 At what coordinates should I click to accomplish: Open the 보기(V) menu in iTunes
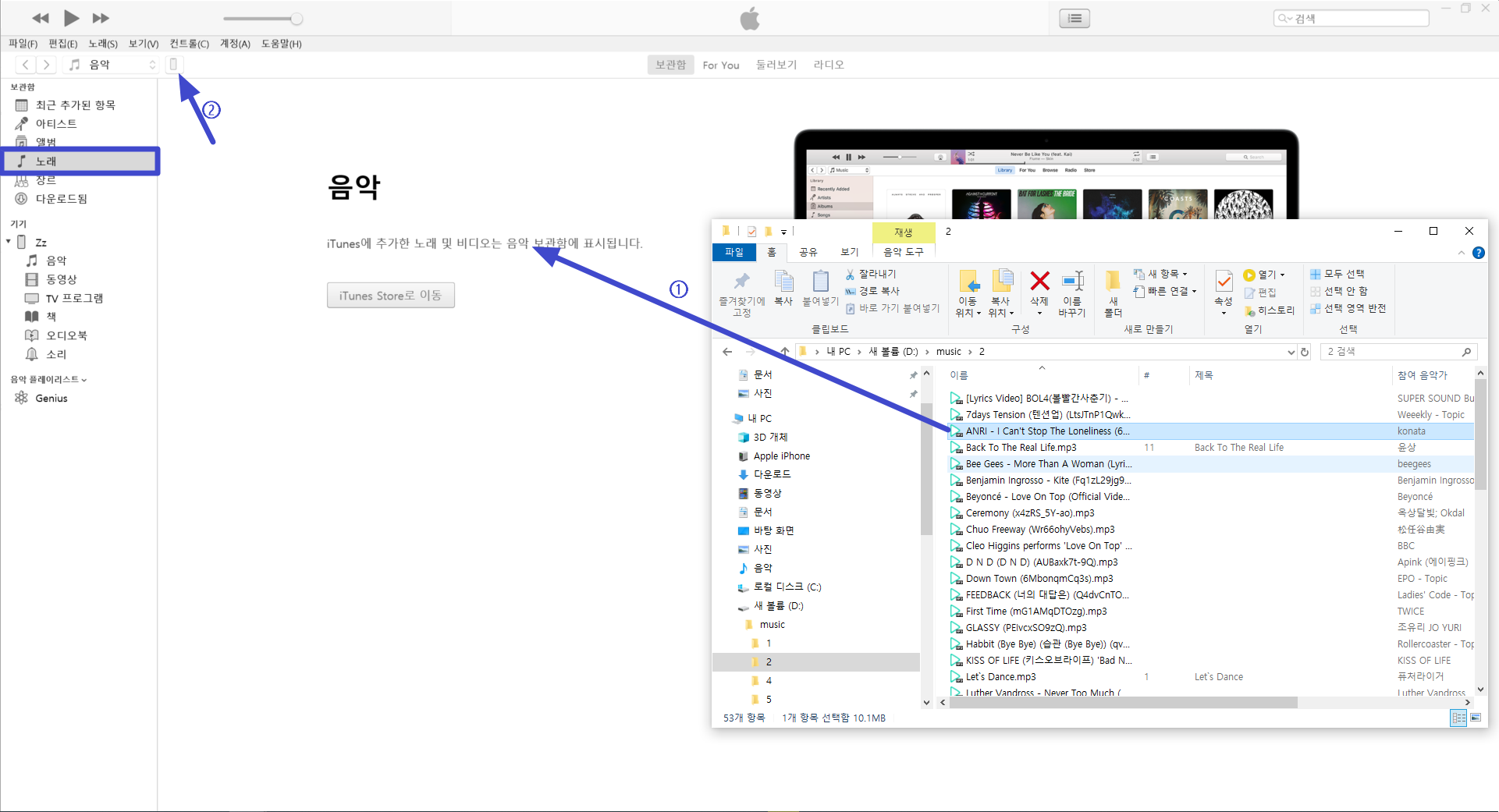point(144,44)
